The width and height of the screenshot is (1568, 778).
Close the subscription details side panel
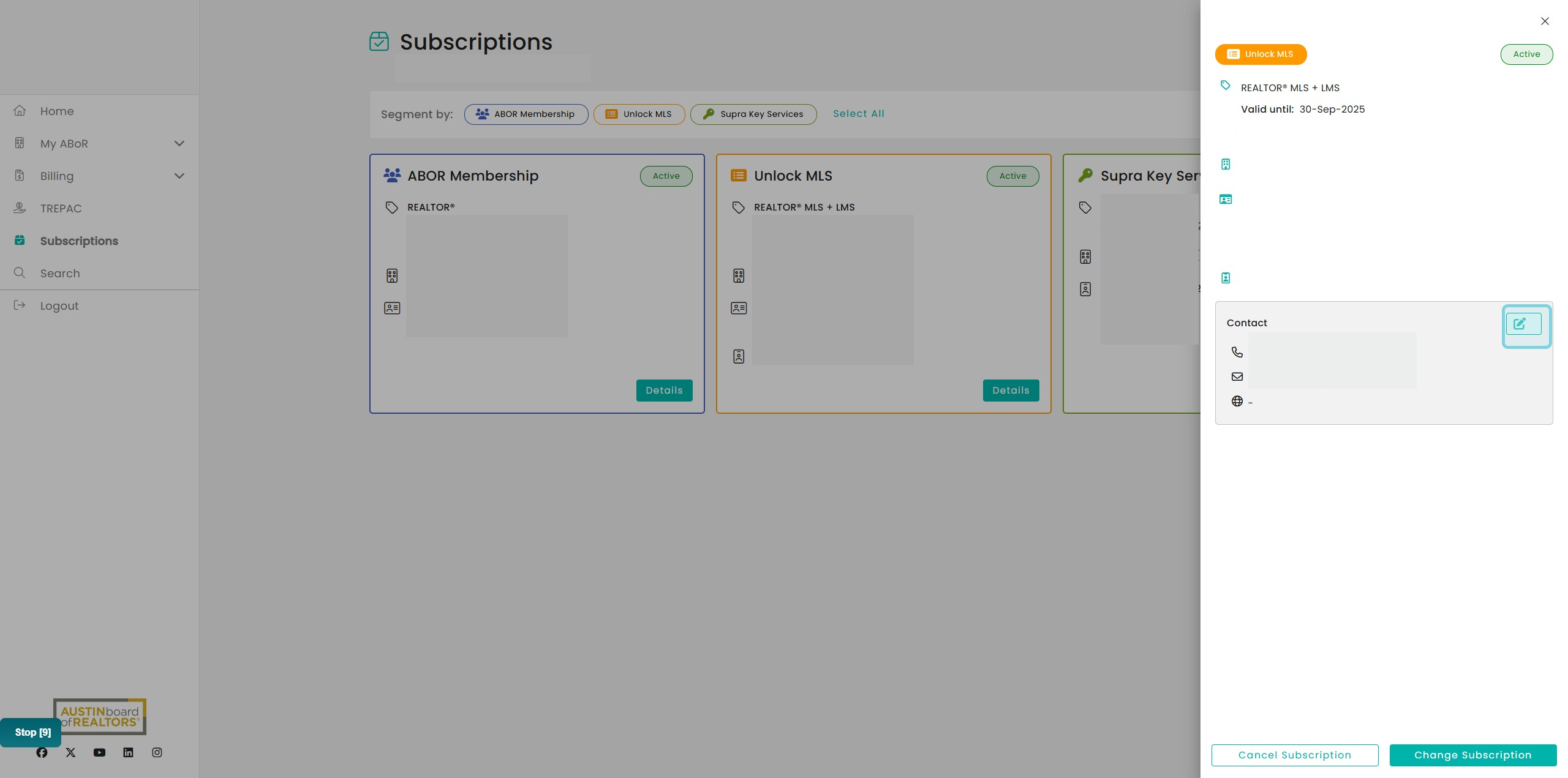click(1545, 21)
